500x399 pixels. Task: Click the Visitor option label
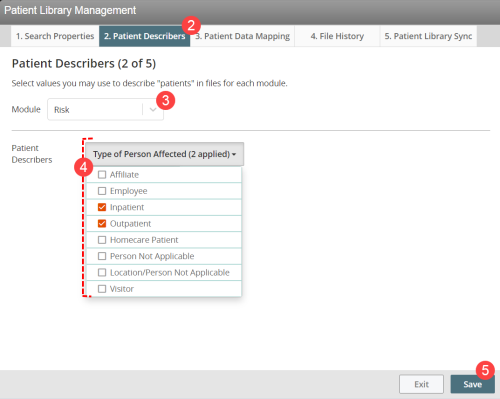click(x=122, y=289)
